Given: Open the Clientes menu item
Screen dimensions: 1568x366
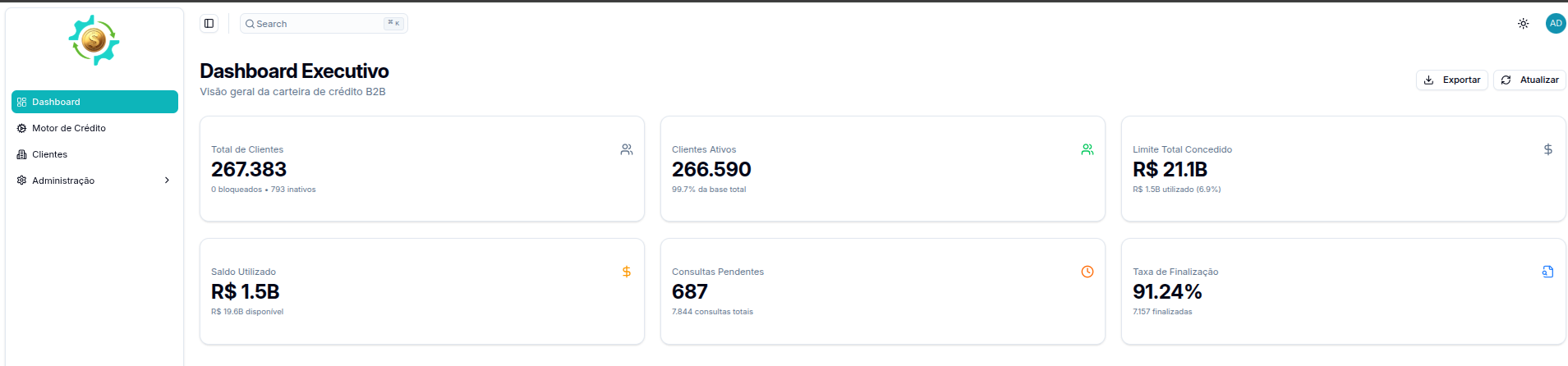Looking at the screenshot, I should pos(94,154).
